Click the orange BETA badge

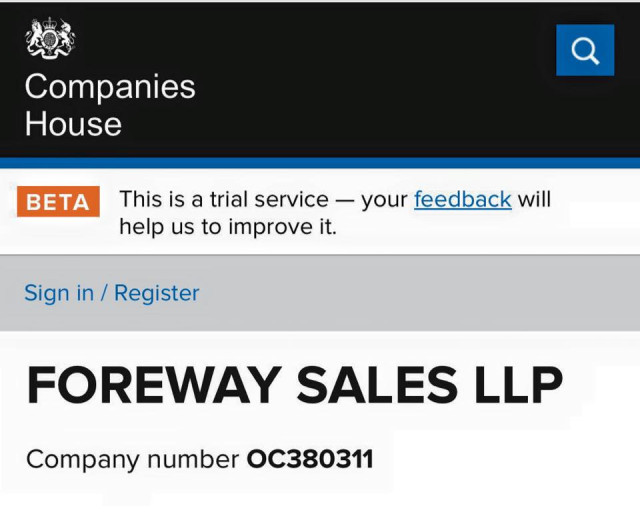click(57, 202)
